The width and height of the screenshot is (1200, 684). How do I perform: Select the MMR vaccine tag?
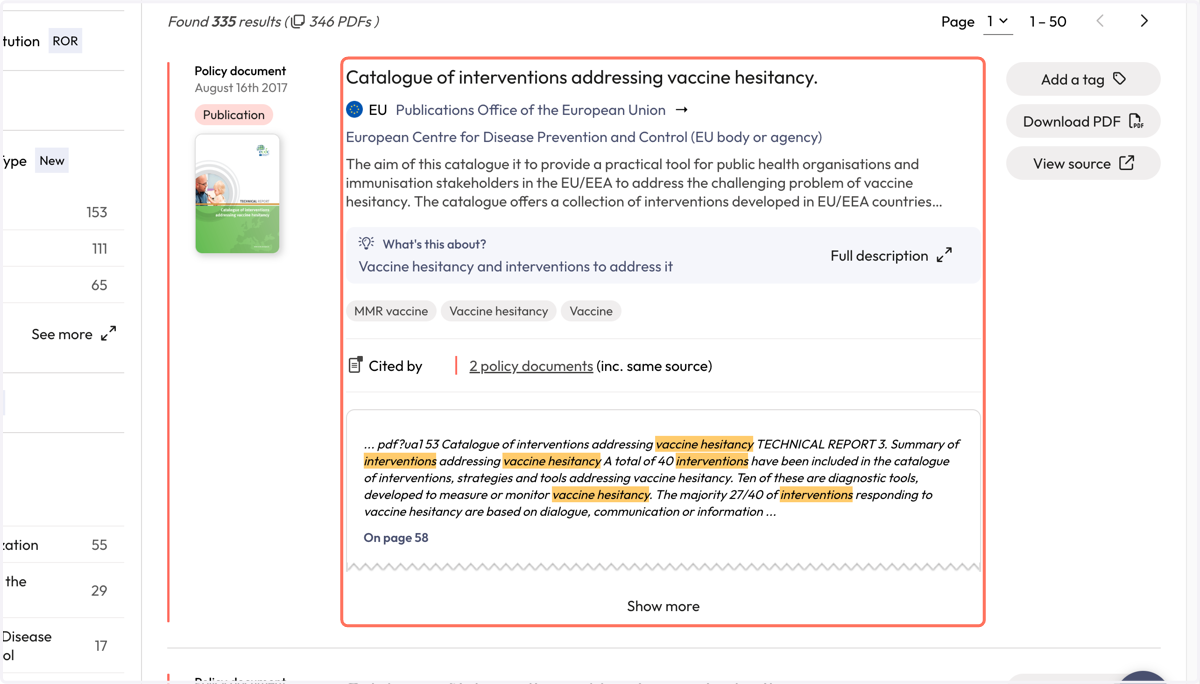point(391,311)
